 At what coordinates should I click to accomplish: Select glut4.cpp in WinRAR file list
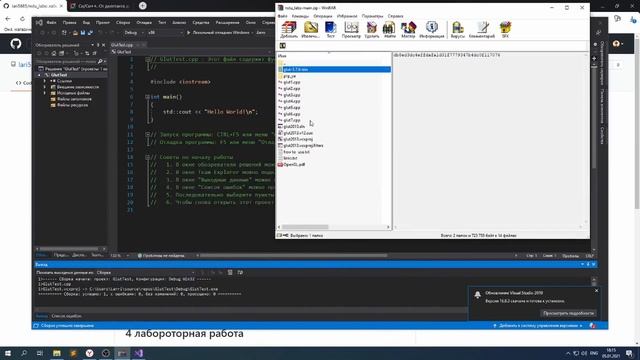(292, 101)
